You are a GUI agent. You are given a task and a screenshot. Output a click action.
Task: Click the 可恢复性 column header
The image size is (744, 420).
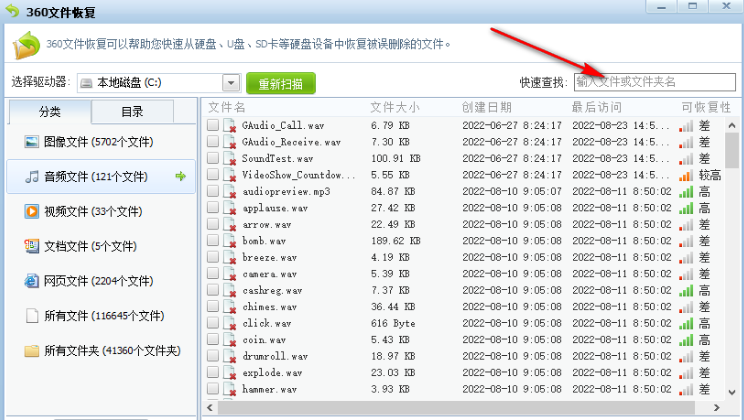pyautogui.click(x=705, y=107)
